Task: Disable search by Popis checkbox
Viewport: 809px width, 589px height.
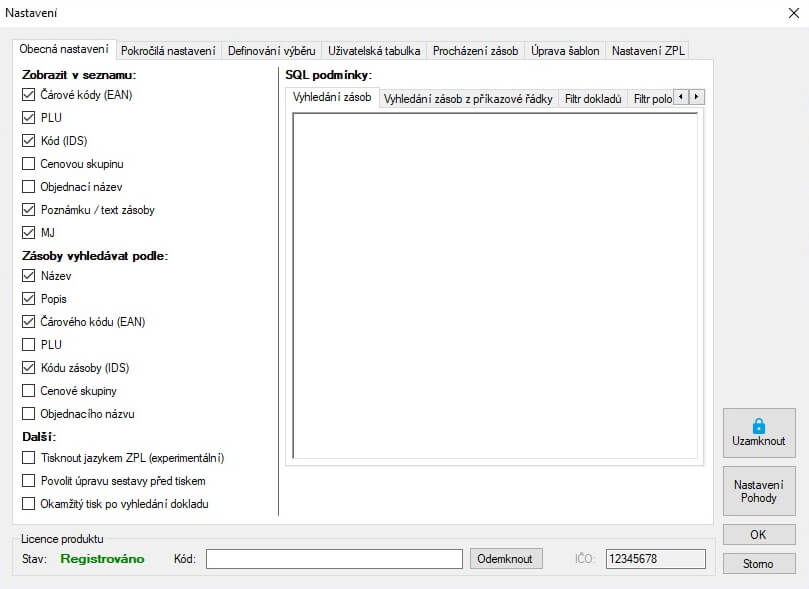Action: click(29, 299)
